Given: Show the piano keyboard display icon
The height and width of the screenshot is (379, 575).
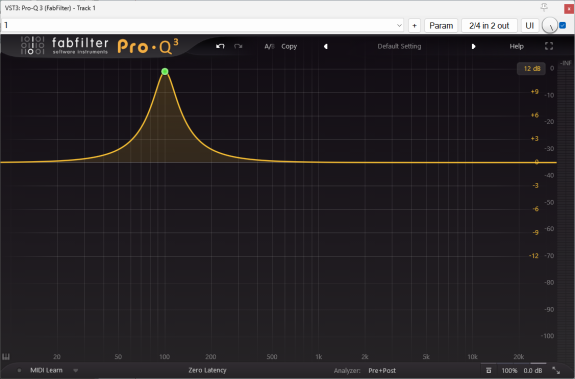Looking at the screenshot, I should click(6, 357).
